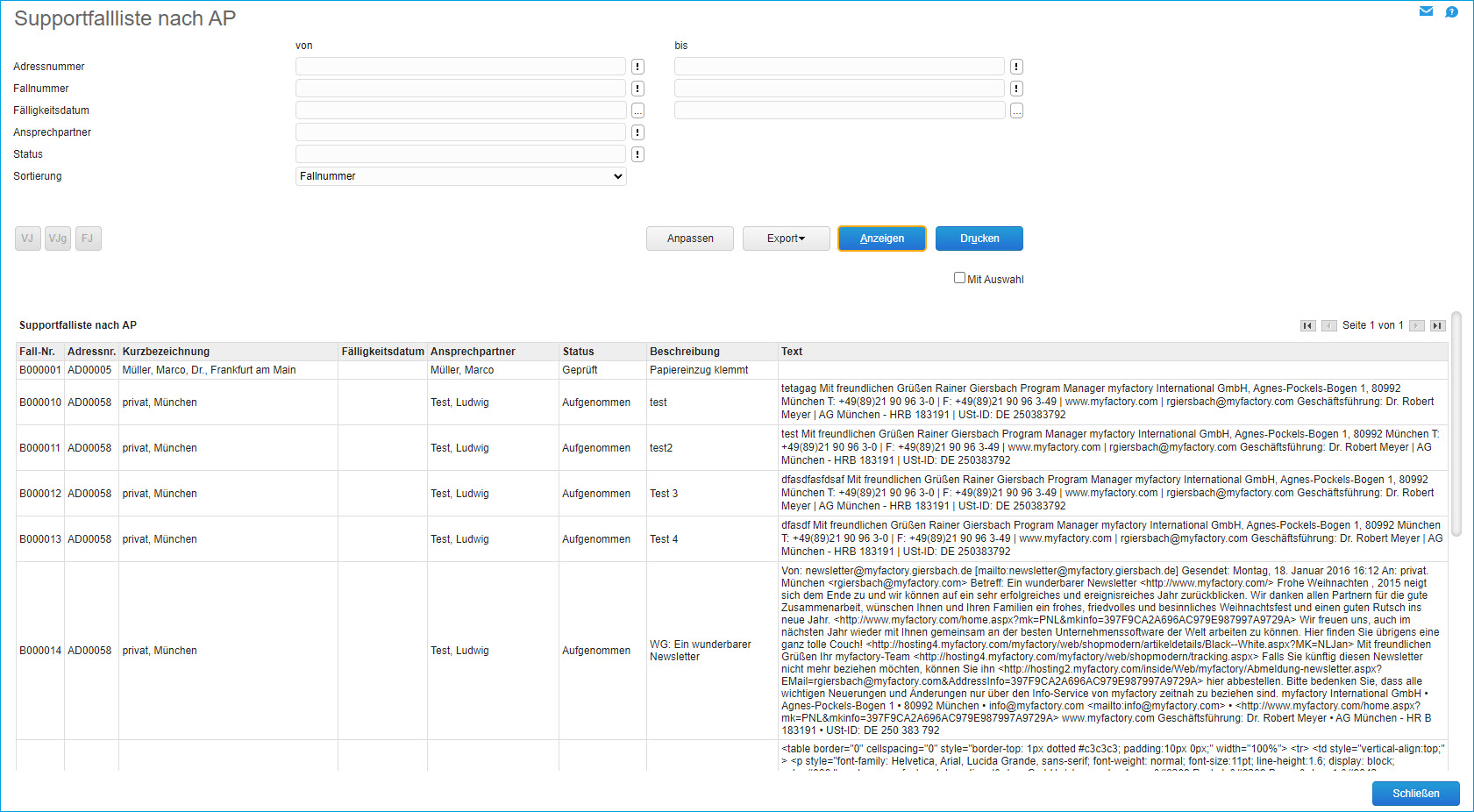The width and height of the screenshot is (1474, 812).
Task: Click the mail envelope icon at top right
Action: pyautogui.click(x=1426, y=11)
